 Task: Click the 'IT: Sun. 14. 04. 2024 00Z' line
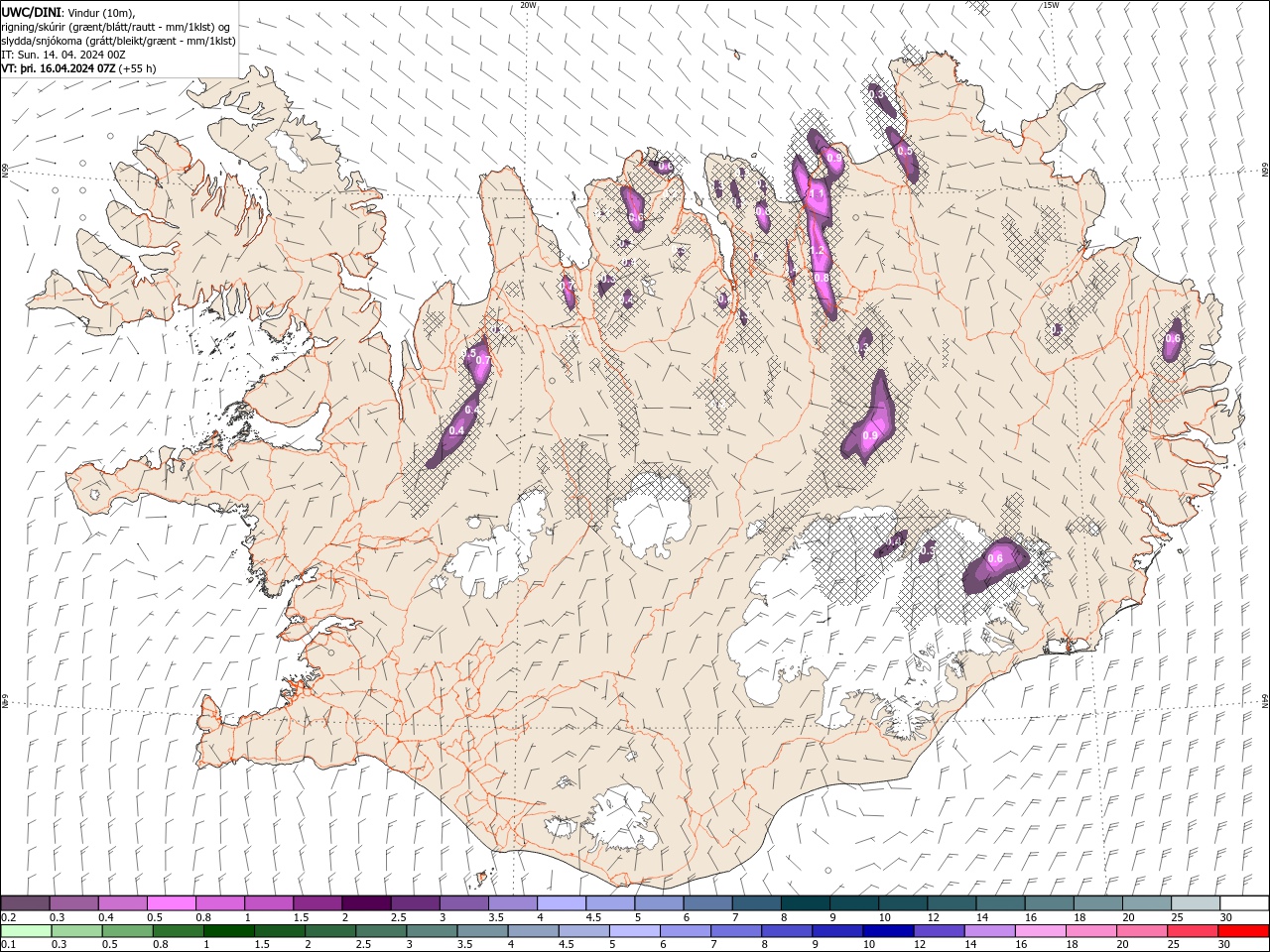63,55
